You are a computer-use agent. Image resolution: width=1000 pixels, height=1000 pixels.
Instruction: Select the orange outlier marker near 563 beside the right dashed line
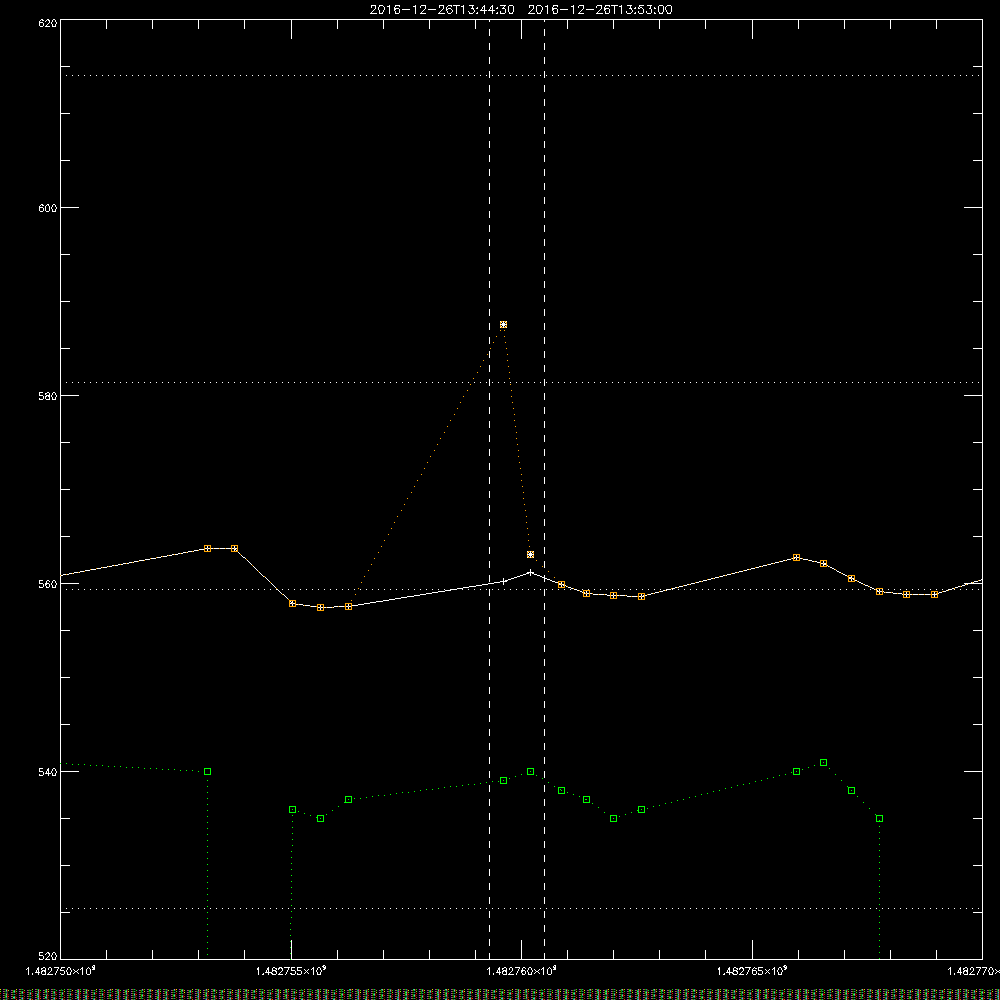click(x=531, y=555)
